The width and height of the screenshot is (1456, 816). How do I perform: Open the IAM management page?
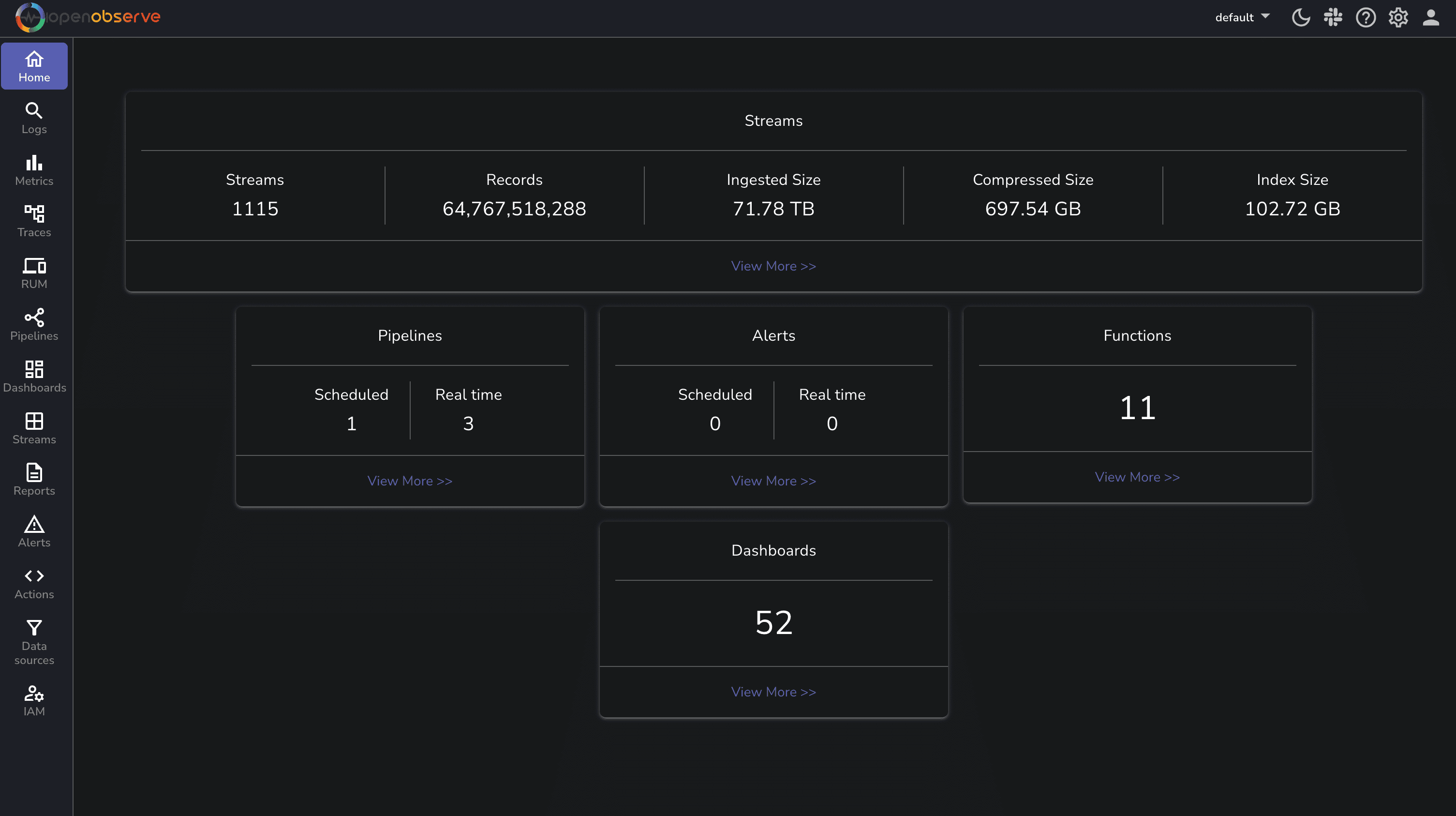pyautogui.click(x=34, y=701)
